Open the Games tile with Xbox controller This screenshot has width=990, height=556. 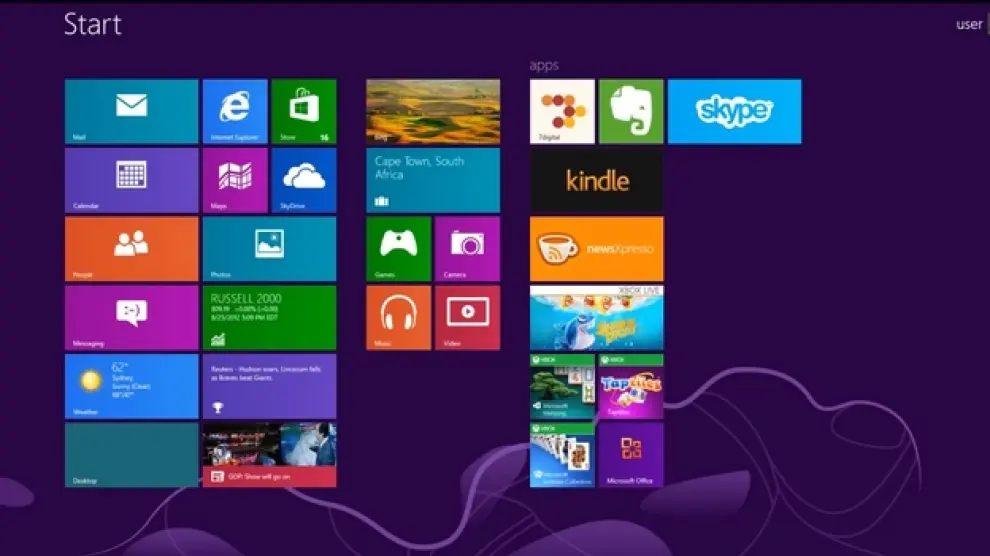tap(398, 249)
